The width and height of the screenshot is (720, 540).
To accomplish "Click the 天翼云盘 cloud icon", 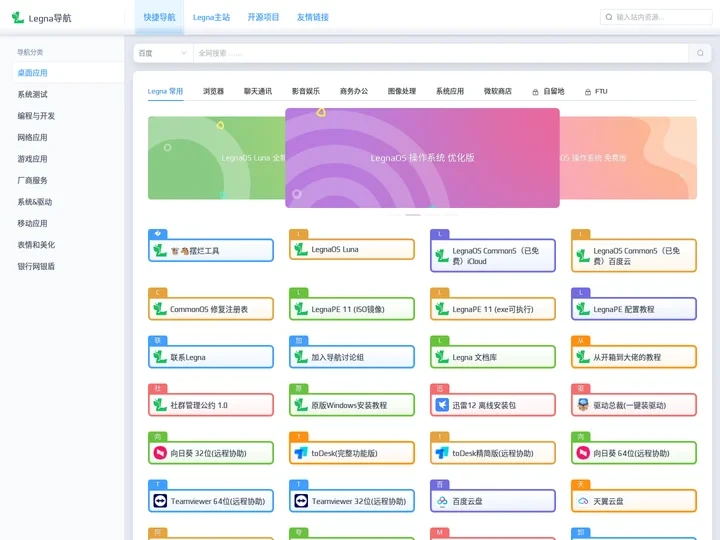I will point(583,501).
